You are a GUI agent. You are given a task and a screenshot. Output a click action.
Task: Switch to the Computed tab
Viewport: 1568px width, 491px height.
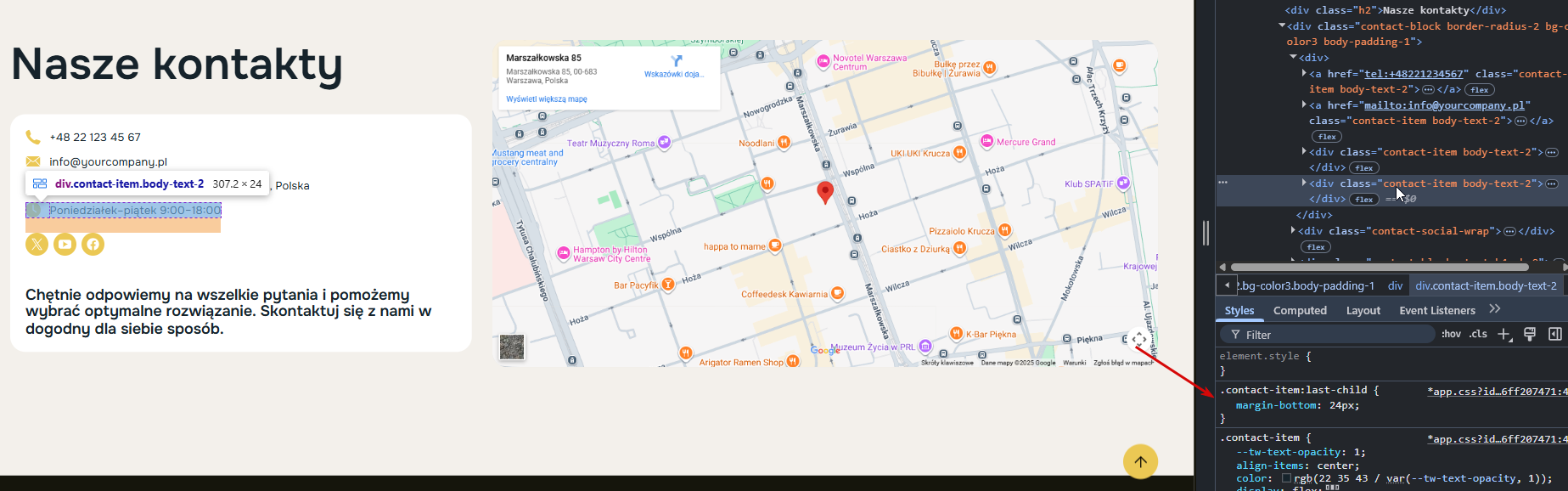(1300, 311)
